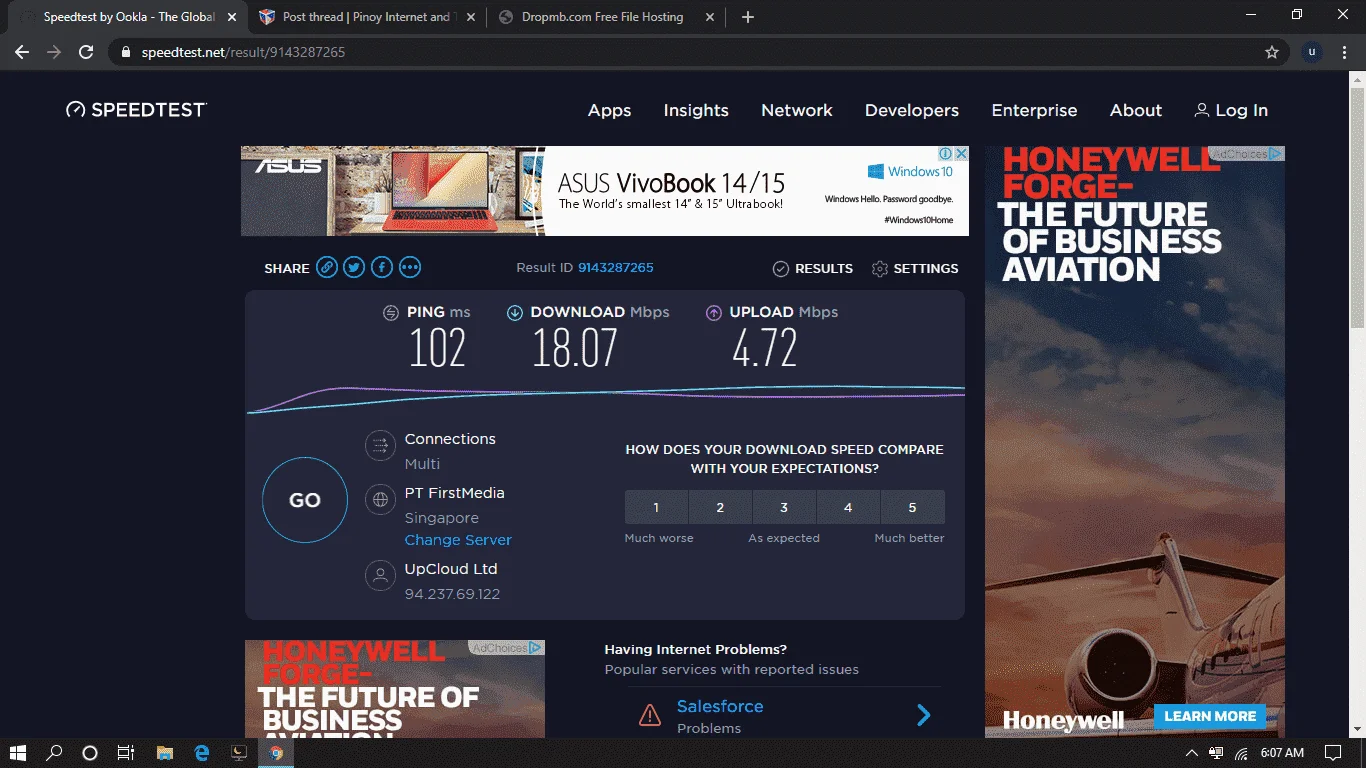Open the Windows Start menu
The height and width of the screenshot is (768, 1366).
18,753
